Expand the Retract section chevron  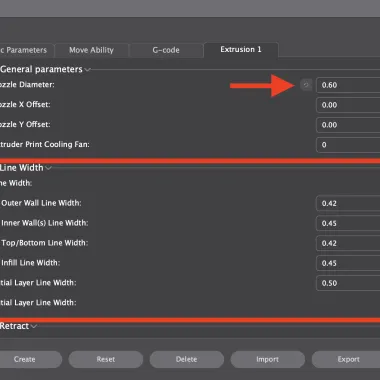34,326
